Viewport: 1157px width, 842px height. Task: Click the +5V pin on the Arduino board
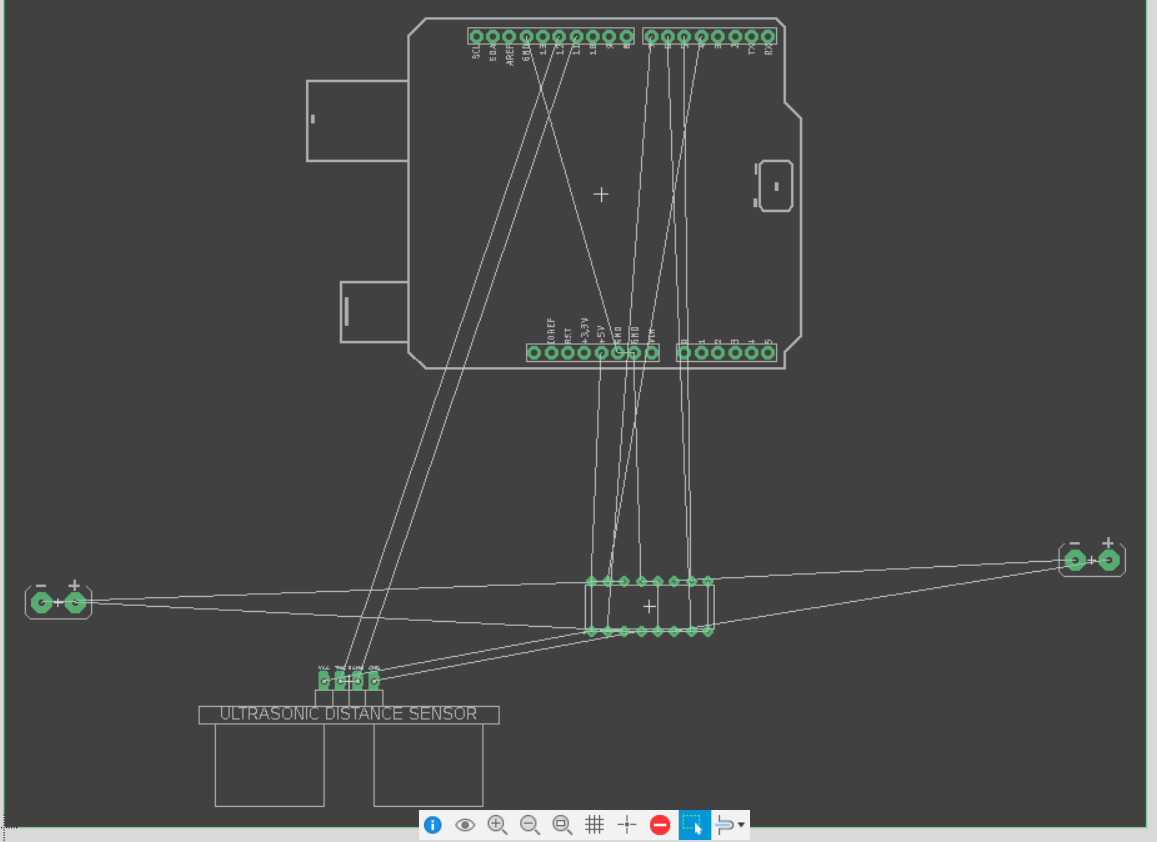(x=601, y=352)
